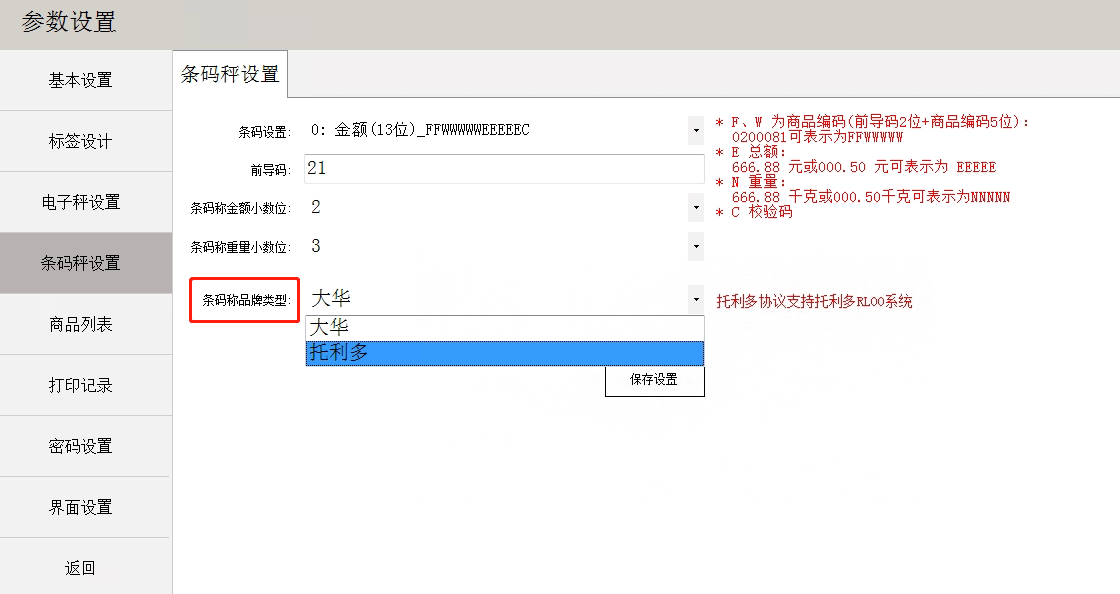
Task: Open the 条码称重量小数位 dropdown
Action: (x=695, y=246)
